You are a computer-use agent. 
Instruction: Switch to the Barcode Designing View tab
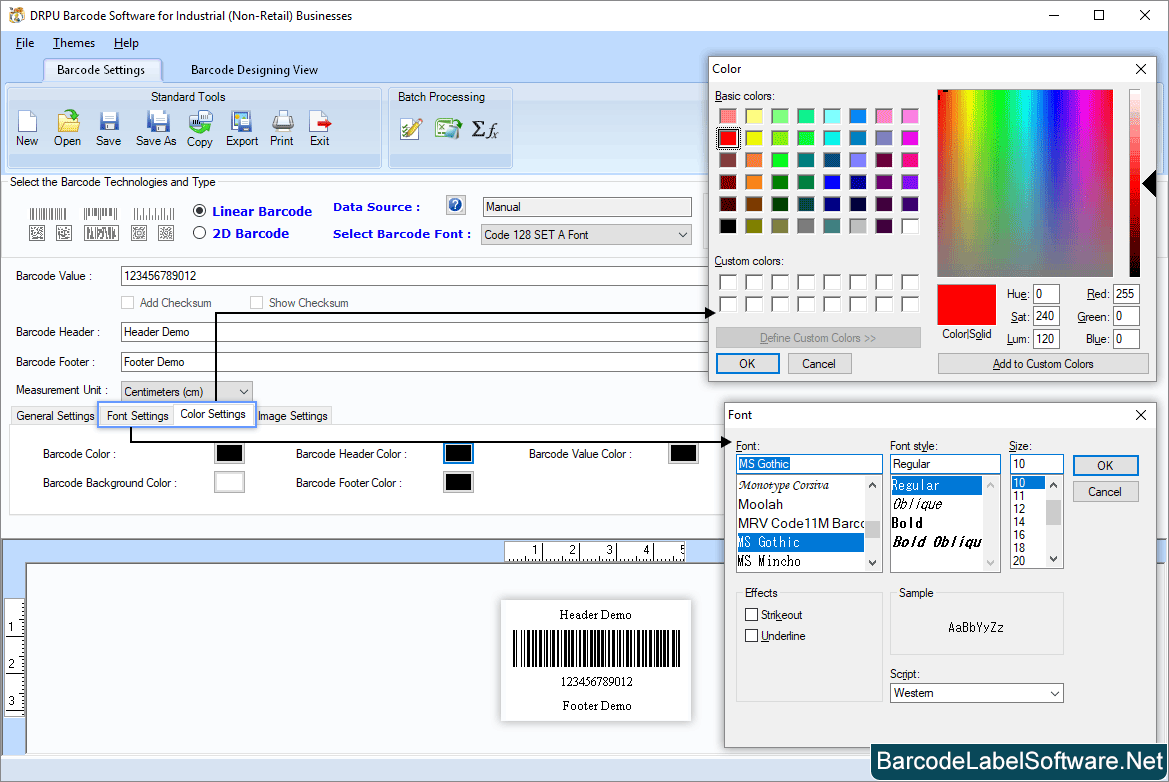[252, 70]
